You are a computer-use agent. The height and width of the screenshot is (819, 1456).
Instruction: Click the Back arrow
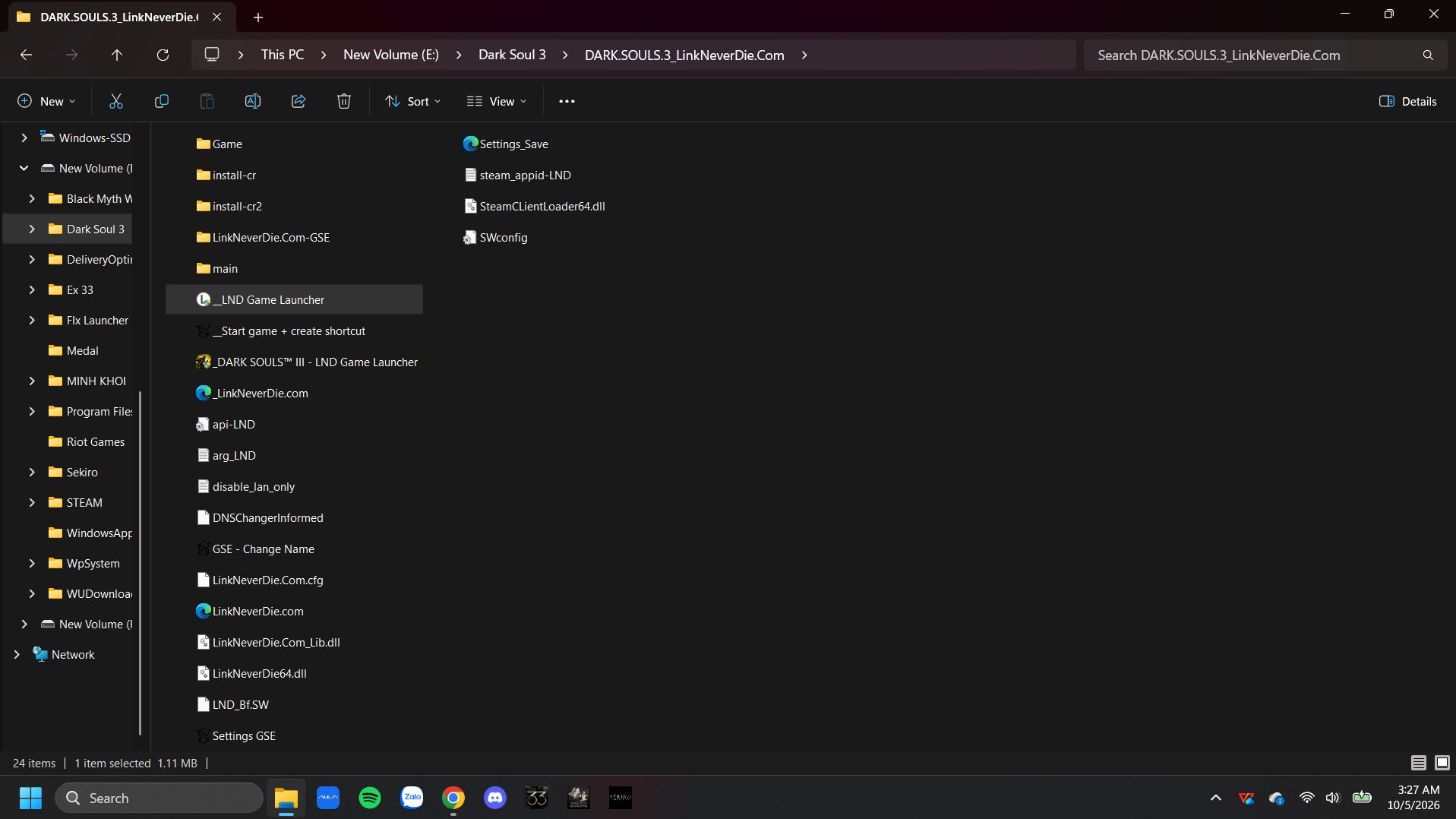[26, 55]
